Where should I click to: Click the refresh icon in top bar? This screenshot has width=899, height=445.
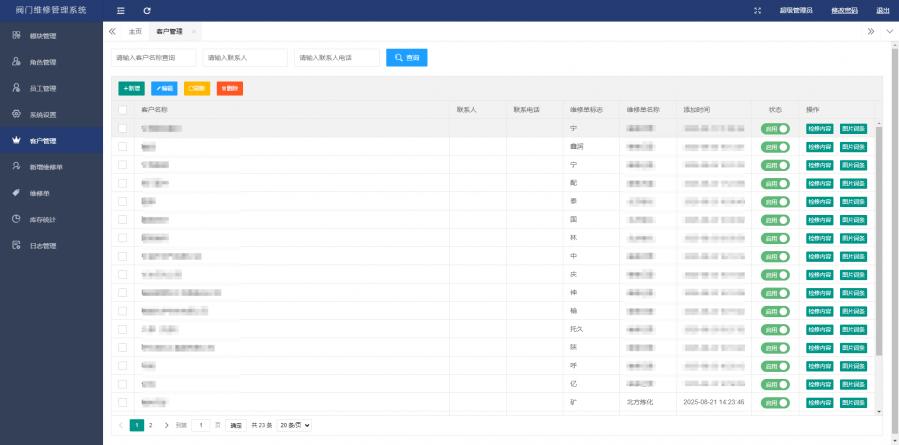(147, 10)
